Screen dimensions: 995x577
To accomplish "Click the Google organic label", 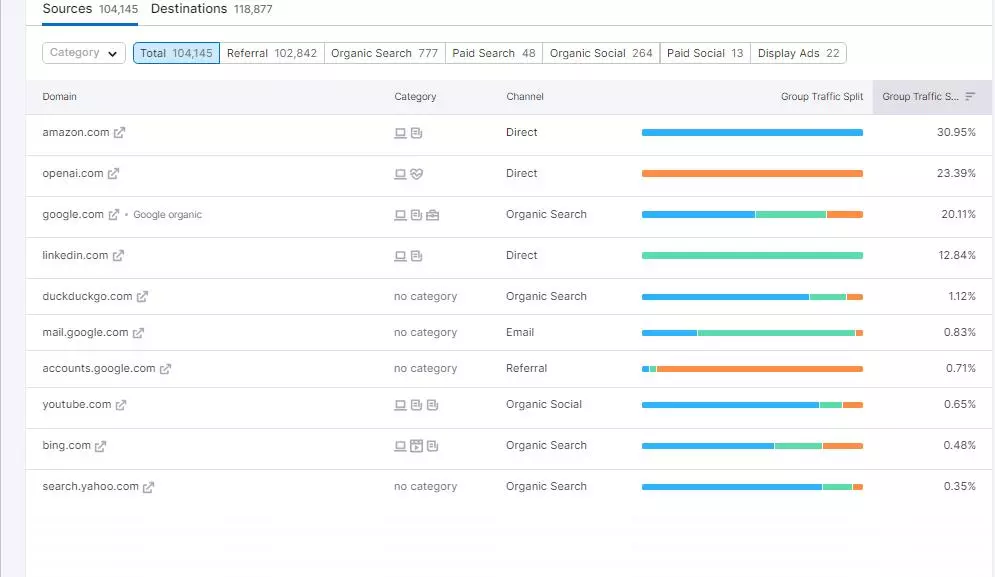I will point(168,215).
